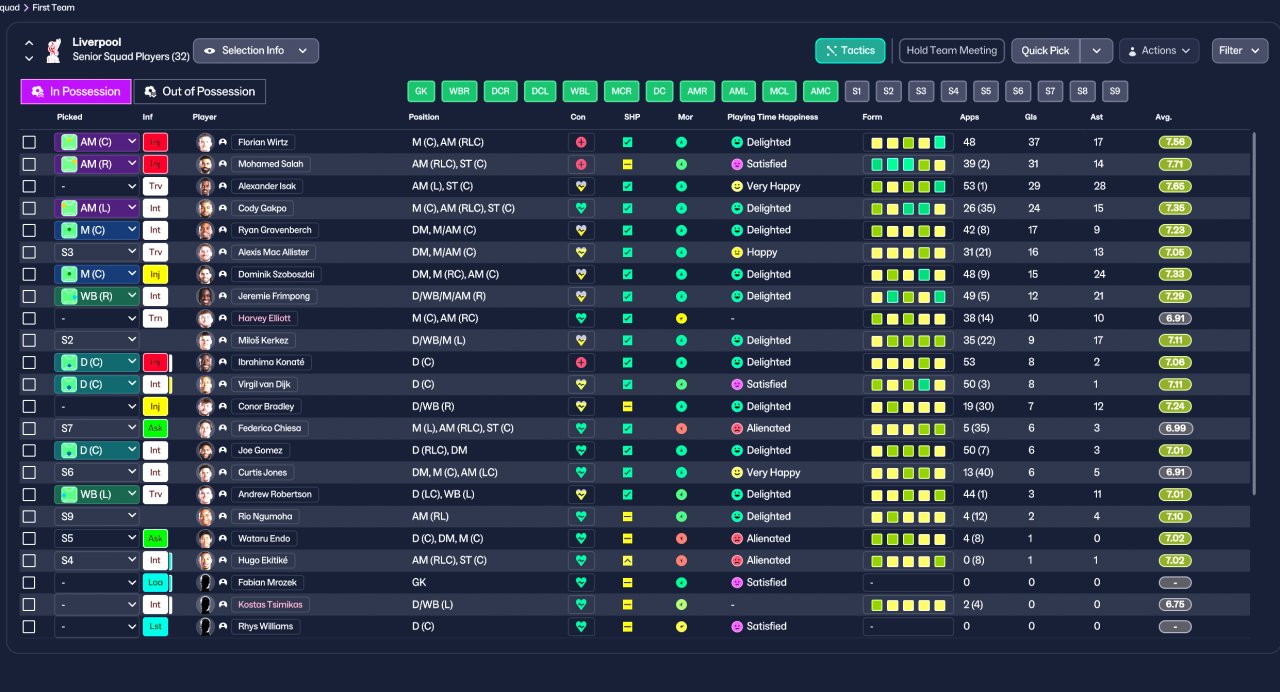
Task: Click the Liverpool club crest
Action: (x=55, y=50)
